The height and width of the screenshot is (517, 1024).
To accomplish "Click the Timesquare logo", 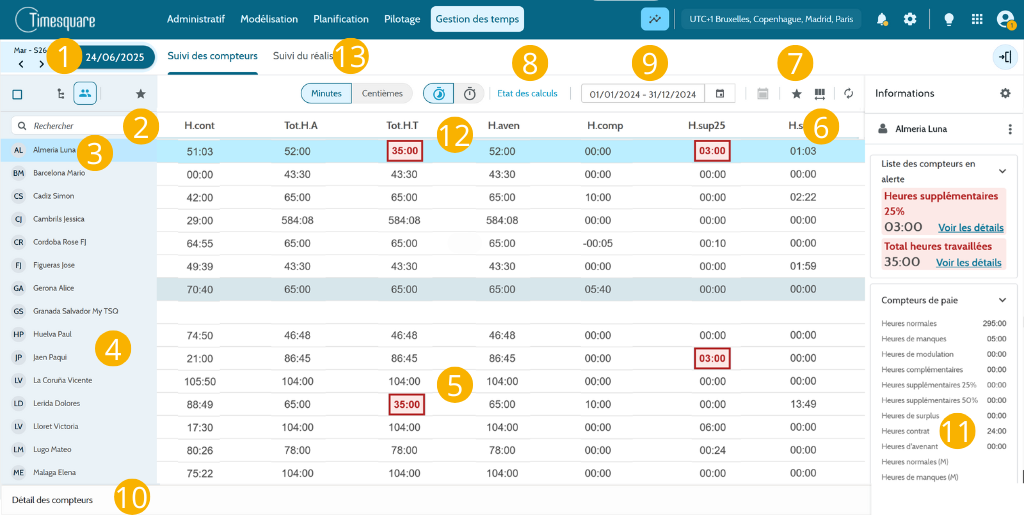I will pos(55,20).
